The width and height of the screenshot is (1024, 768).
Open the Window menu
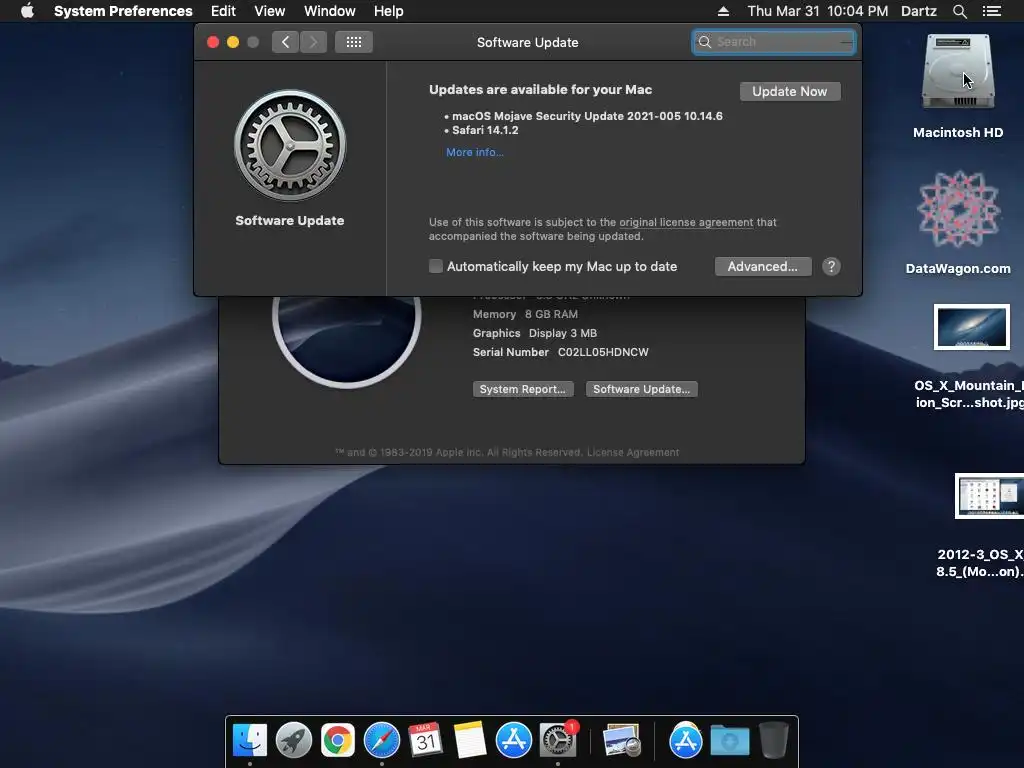pyautogui.click(x=330, y=11)
